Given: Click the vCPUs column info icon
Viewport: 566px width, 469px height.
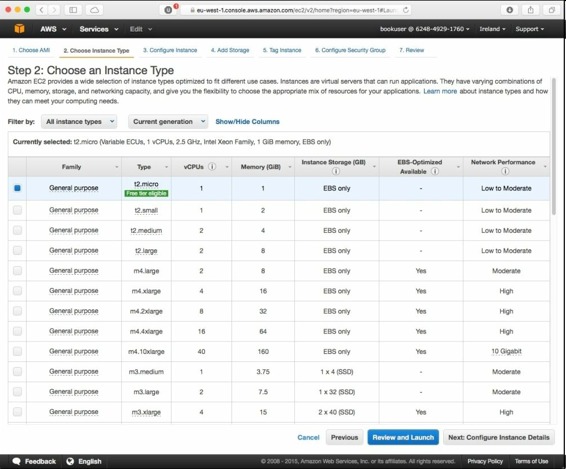Looking at the screenshot, I should coord(212,166).
